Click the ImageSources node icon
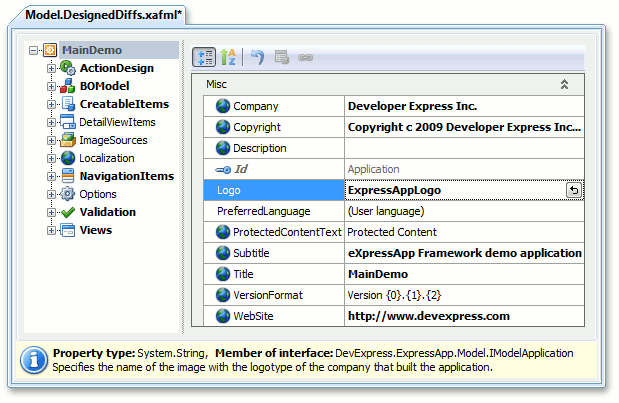The height and width of the screenshot is (403, 619). tap(68, 140)
